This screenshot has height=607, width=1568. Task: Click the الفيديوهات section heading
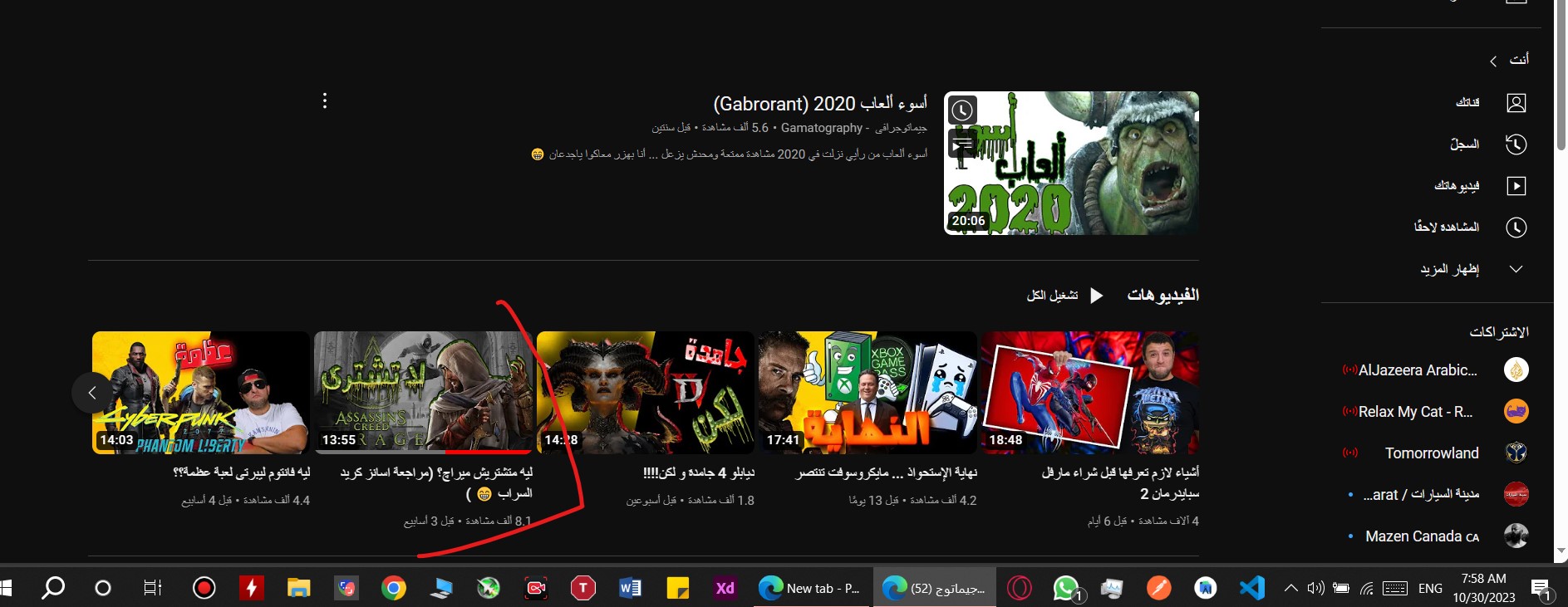1162,295
